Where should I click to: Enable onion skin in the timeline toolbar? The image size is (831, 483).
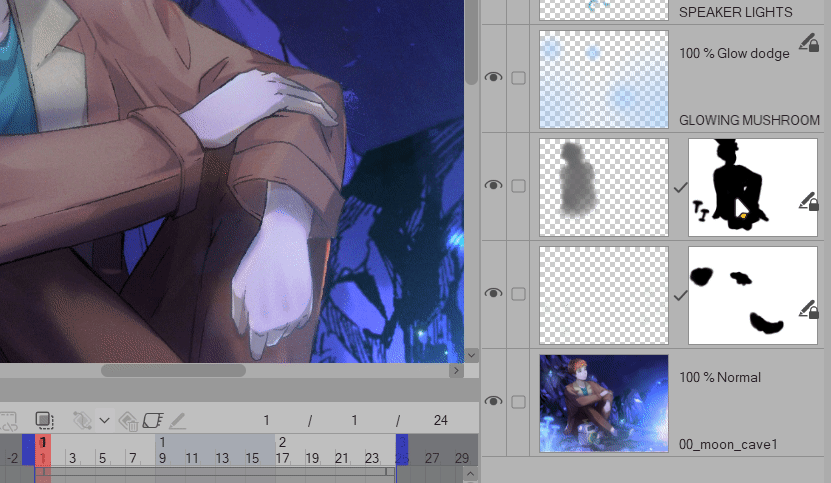click(45, 420)
